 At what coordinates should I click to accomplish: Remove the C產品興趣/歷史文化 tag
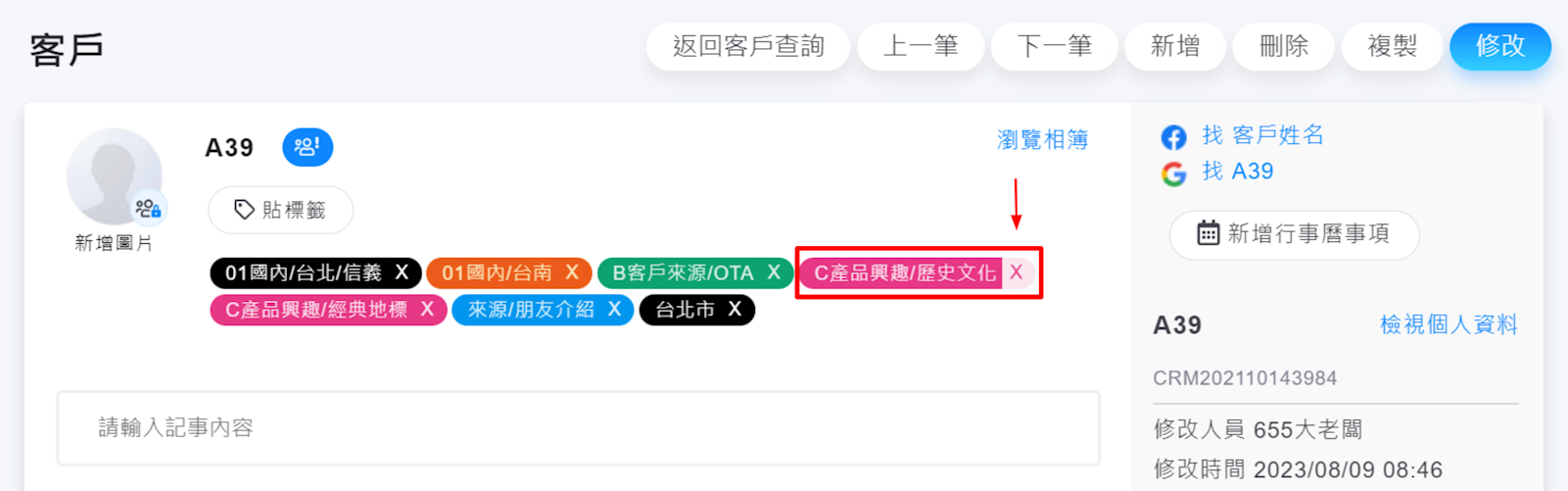[1017, 272]
